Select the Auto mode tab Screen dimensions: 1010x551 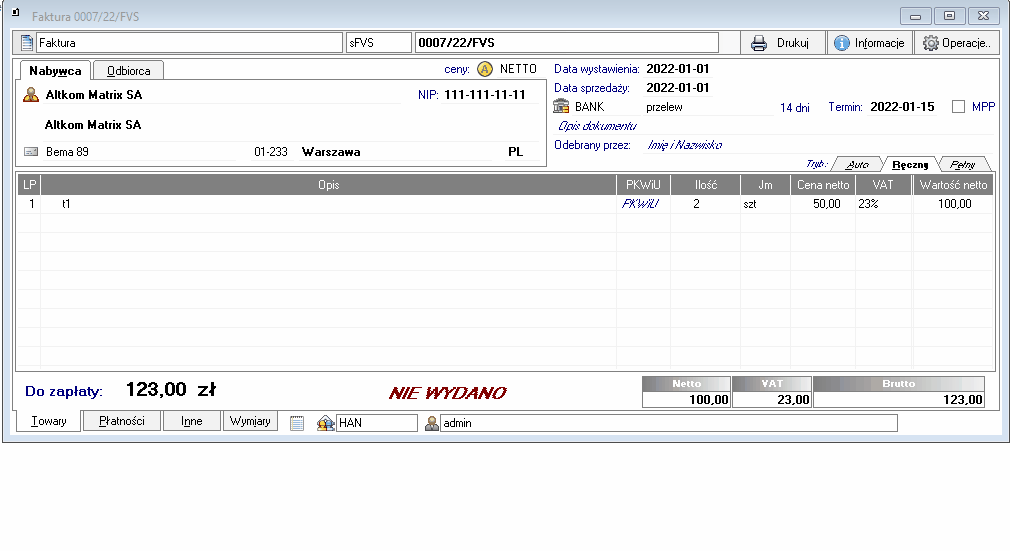tap(857, 164)
